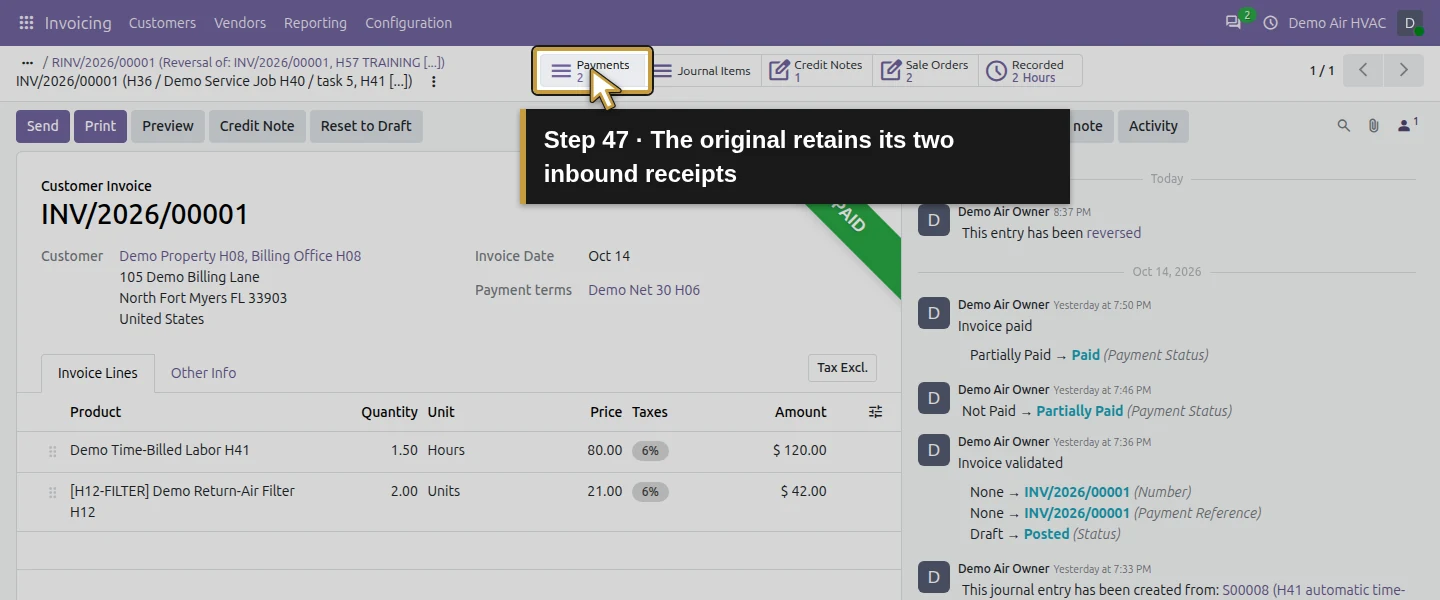Open the Vendors menu
Viewport: 1440px width, 600px height.
tap(240, 22)
